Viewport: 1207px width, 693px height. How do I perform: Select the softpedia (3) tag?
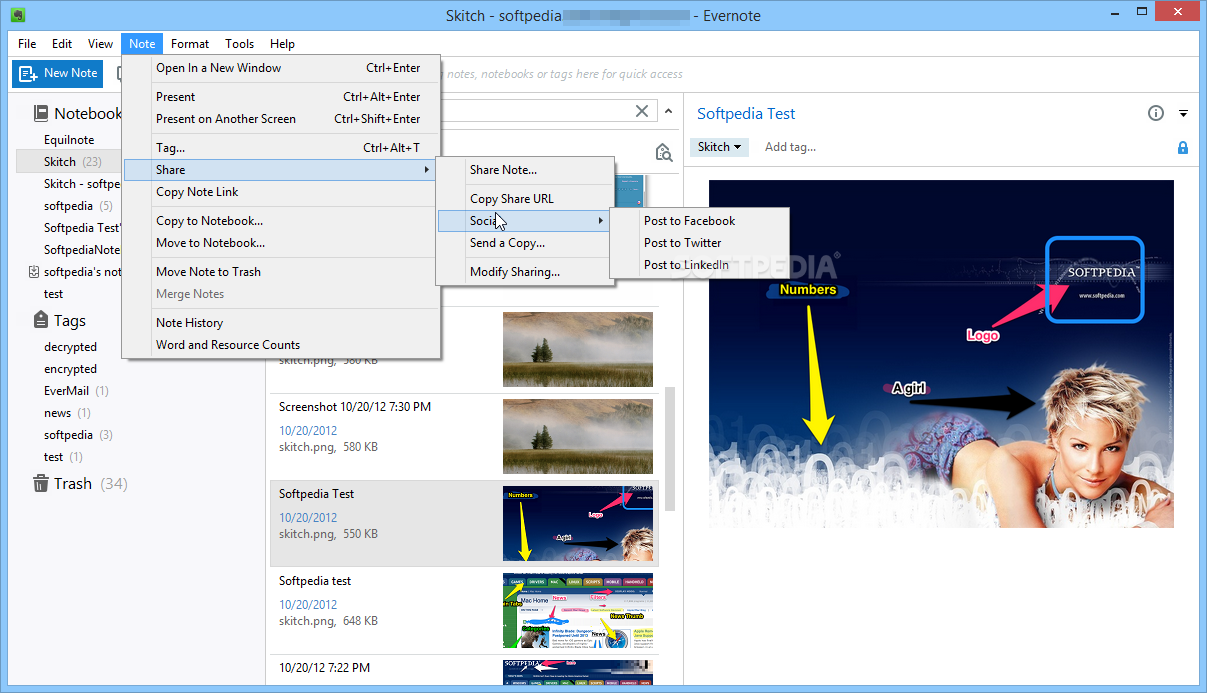point(78,435)
